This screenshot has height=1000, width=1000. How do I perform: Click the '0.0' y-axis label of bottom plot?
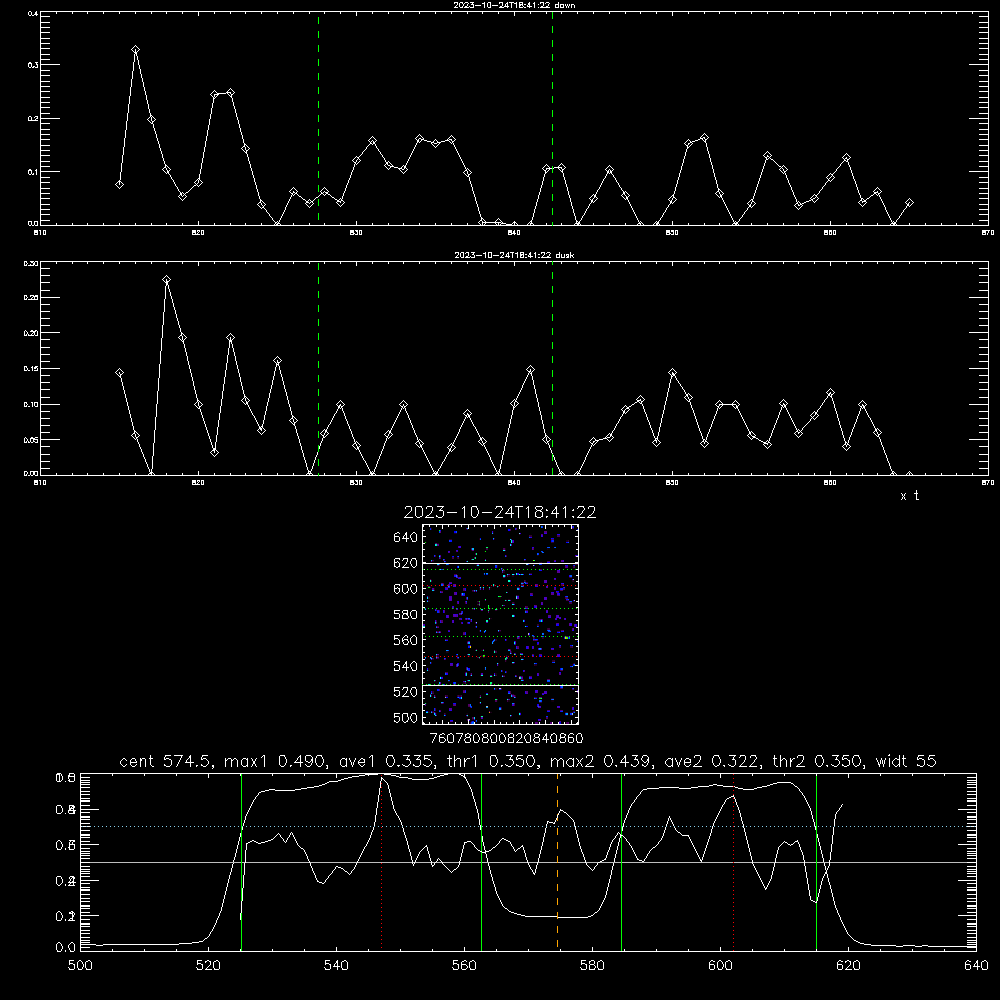(x=65, y=947)
